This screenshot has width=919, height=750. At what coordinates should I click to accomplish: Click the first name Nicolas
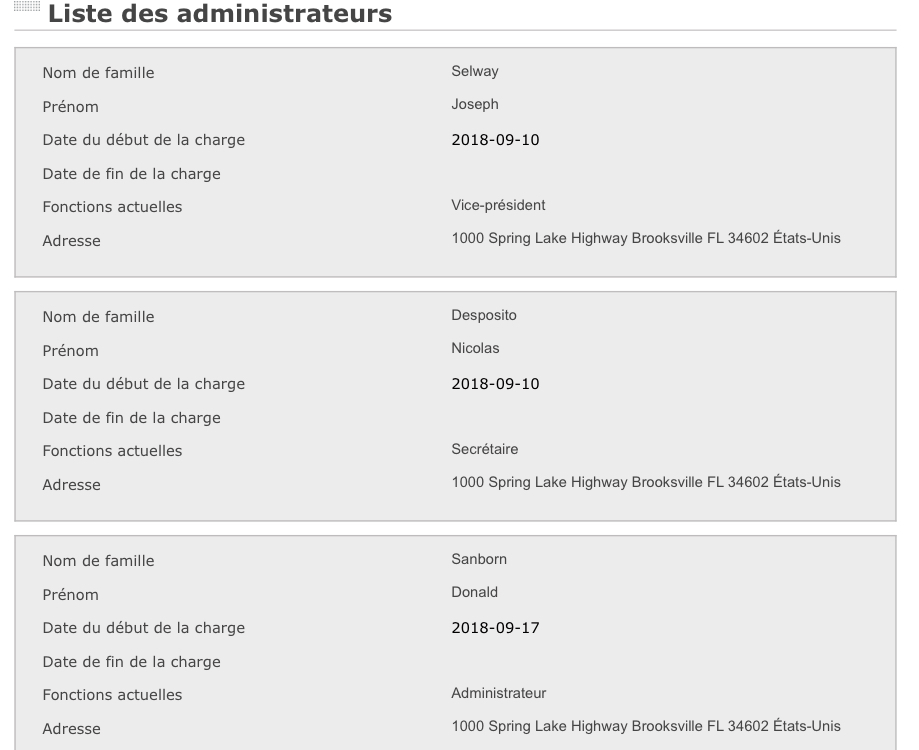475,349
